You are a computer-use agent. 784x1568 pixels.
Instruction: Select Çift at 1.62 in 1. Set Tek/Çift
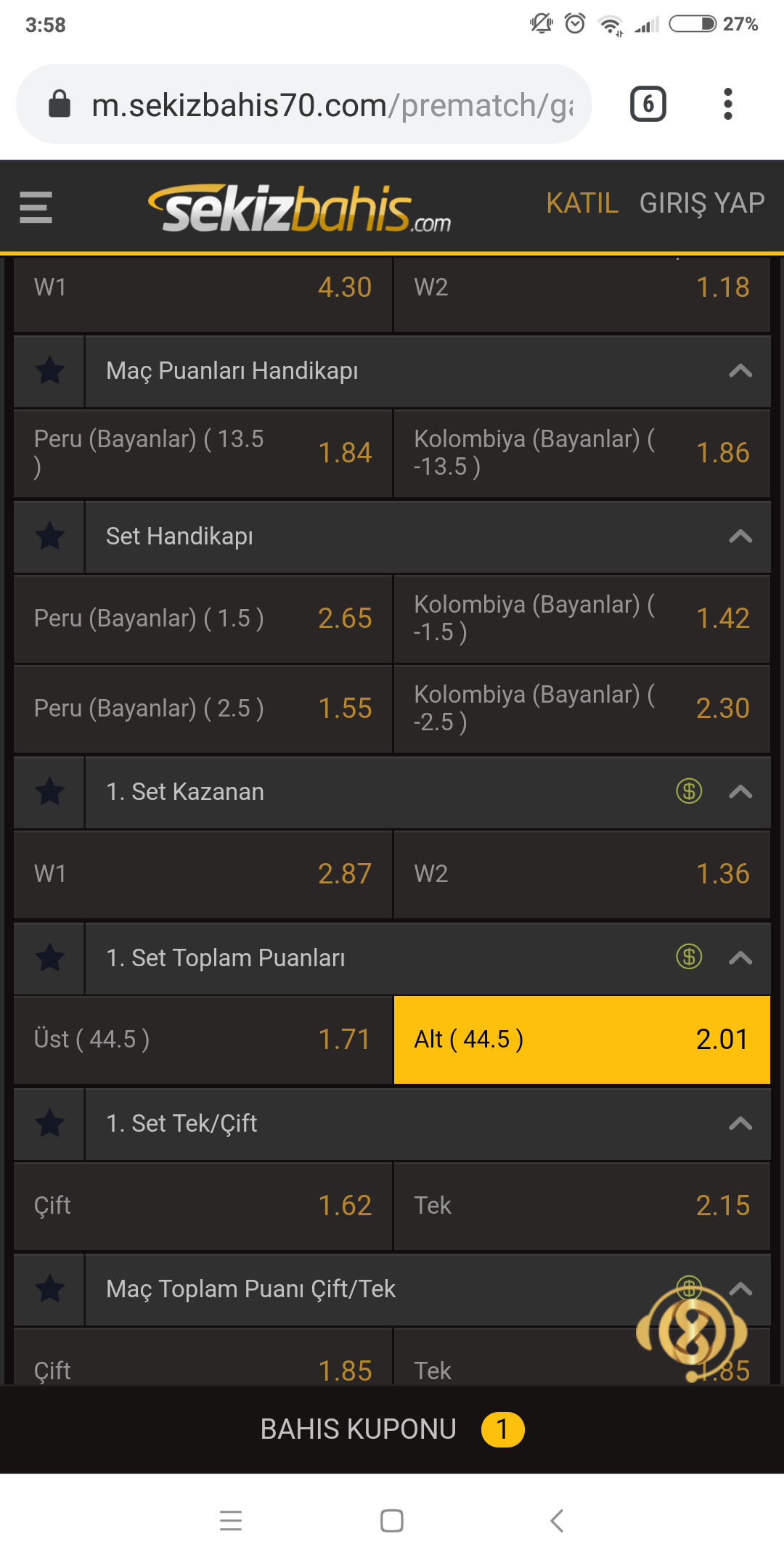pos(203,1206)
